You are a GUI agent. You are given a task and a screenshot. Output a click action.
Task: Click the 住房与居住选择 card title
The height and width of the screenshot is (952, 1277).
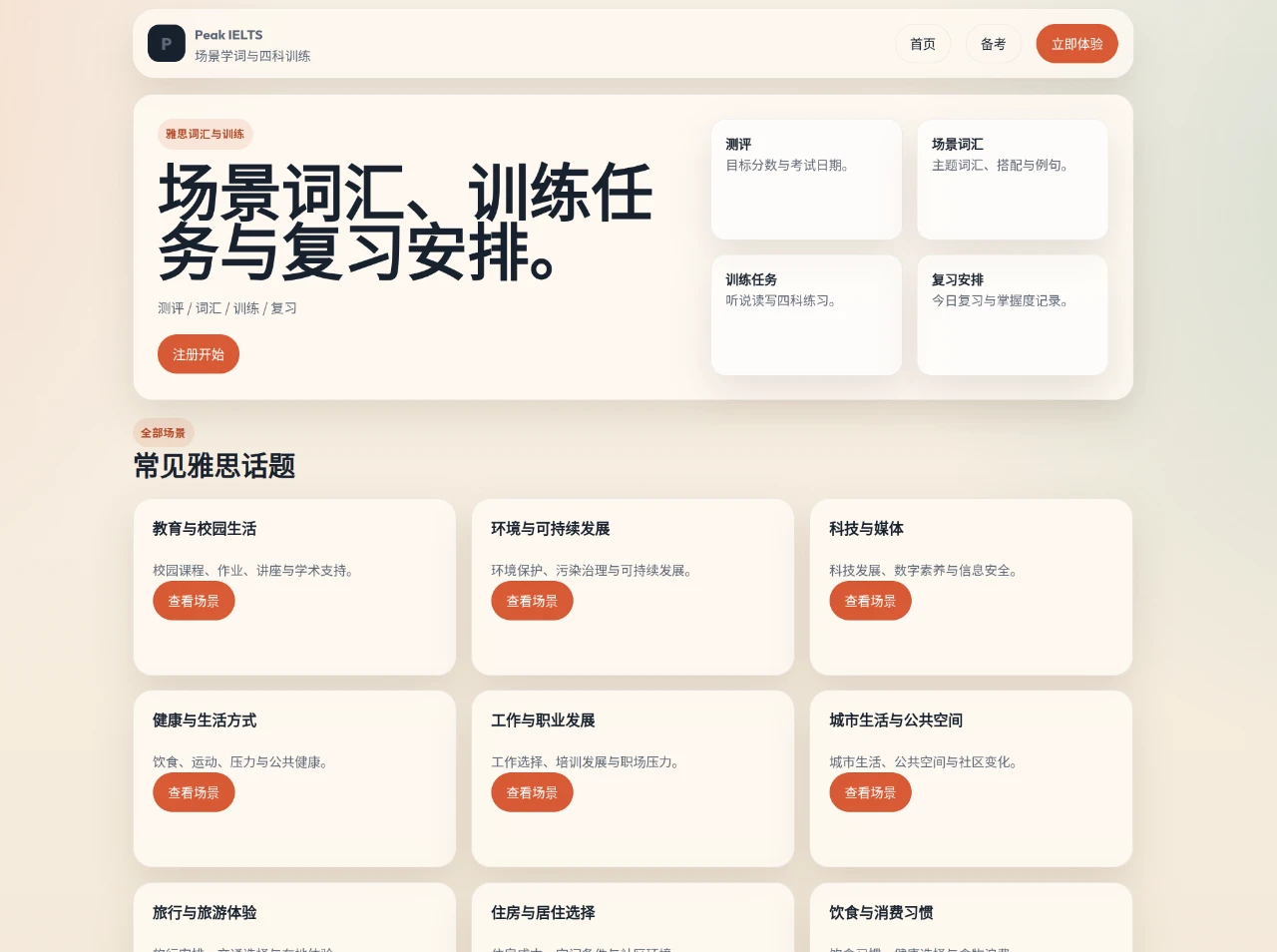(543, 913)
